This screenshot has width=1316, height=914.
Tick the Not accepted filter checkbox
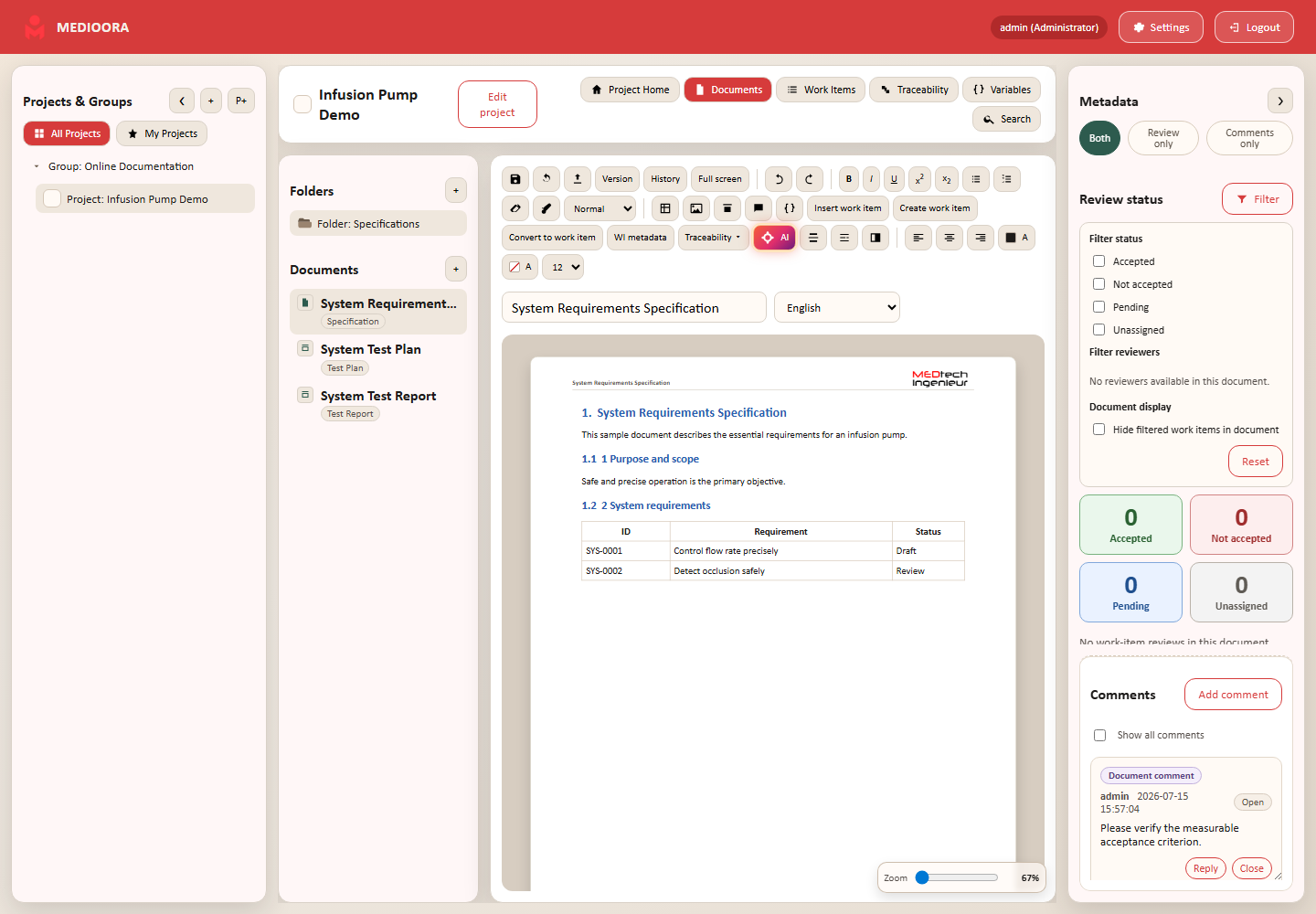1099,284
